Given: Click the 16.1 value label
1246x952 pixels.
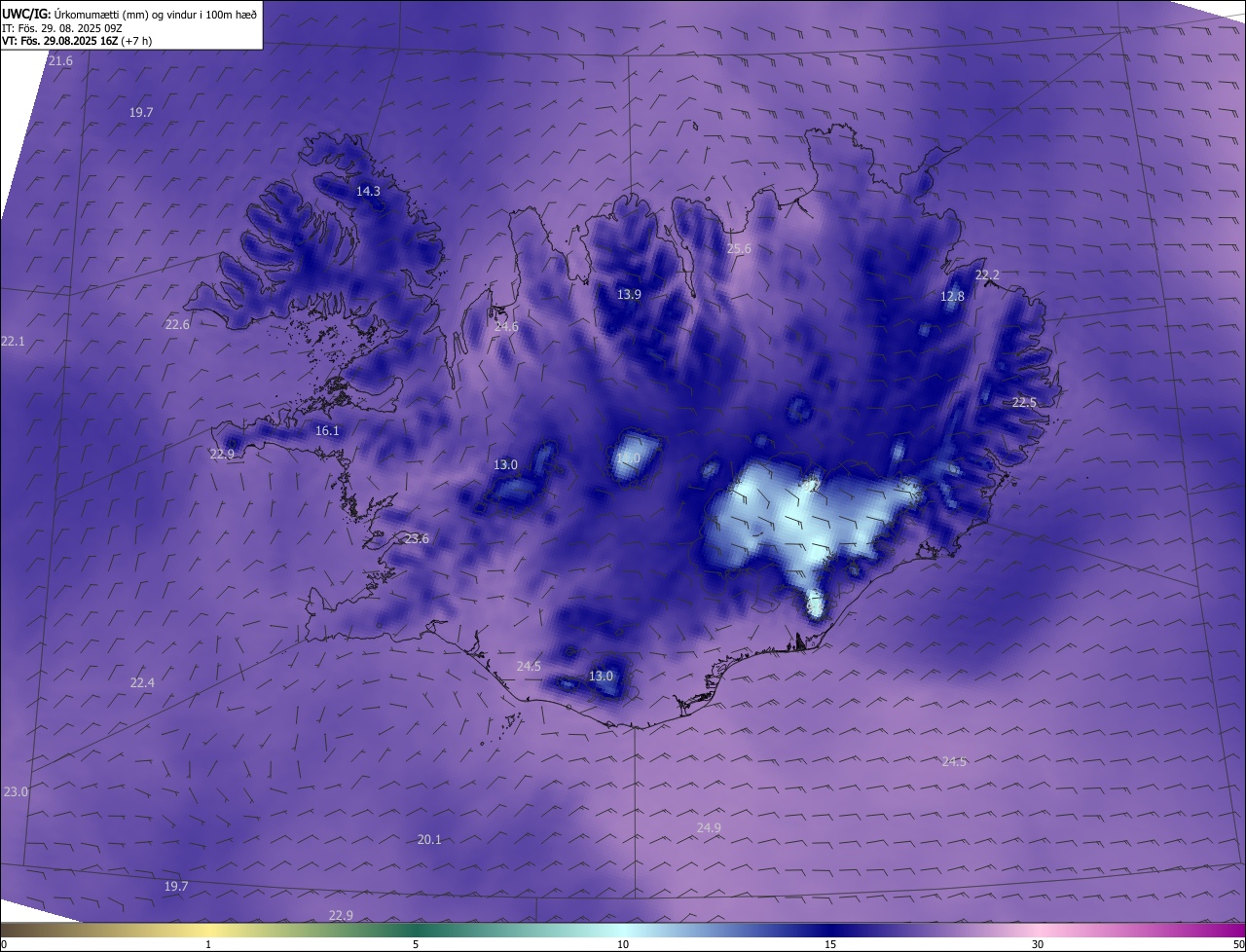Looking at the screenshot, I should pyautogui.click(x=327, y=431).
